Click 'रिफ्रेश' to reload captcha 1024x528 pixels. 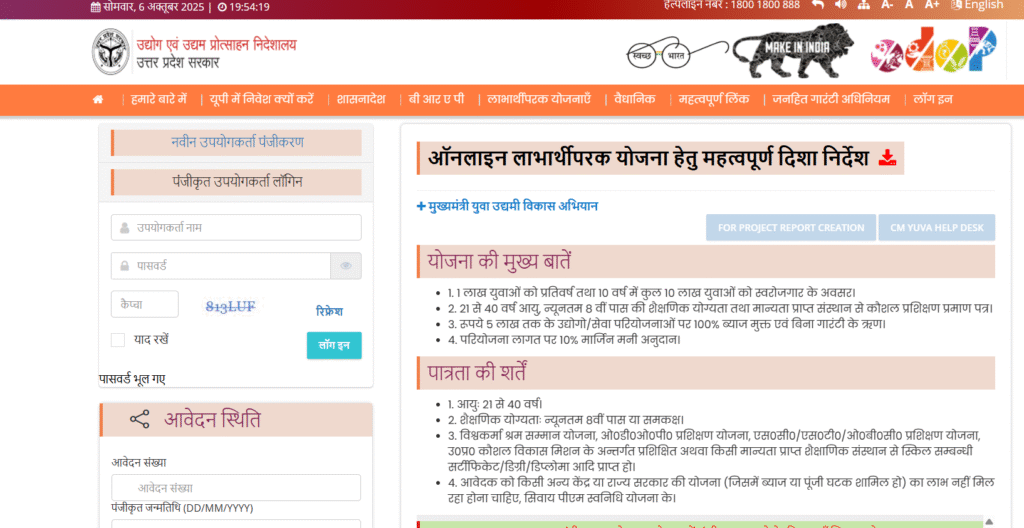click(x=330, y=311)
